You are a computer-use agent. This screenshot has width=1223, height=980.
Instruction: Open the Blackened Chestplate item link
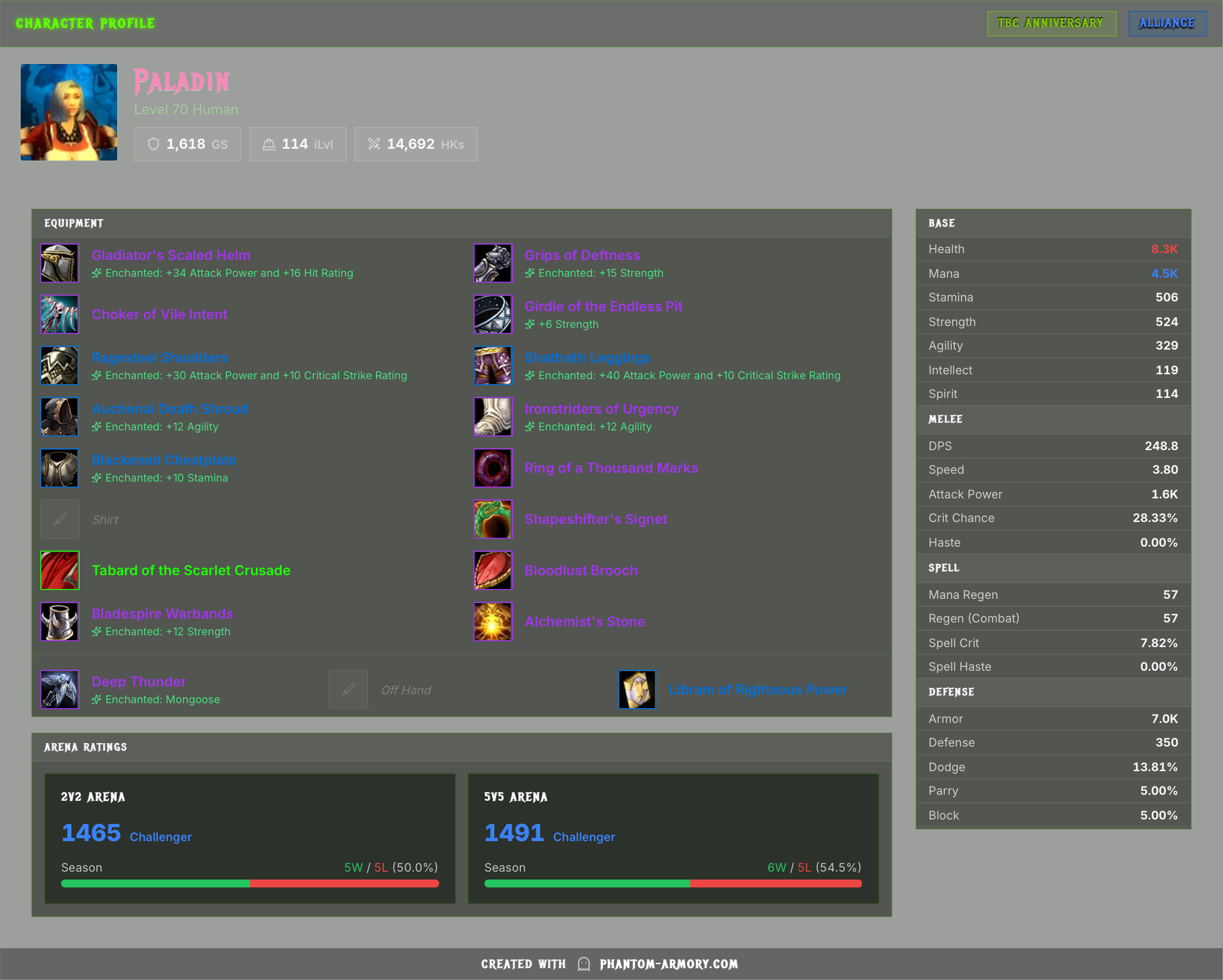click(x=164, y=460)
